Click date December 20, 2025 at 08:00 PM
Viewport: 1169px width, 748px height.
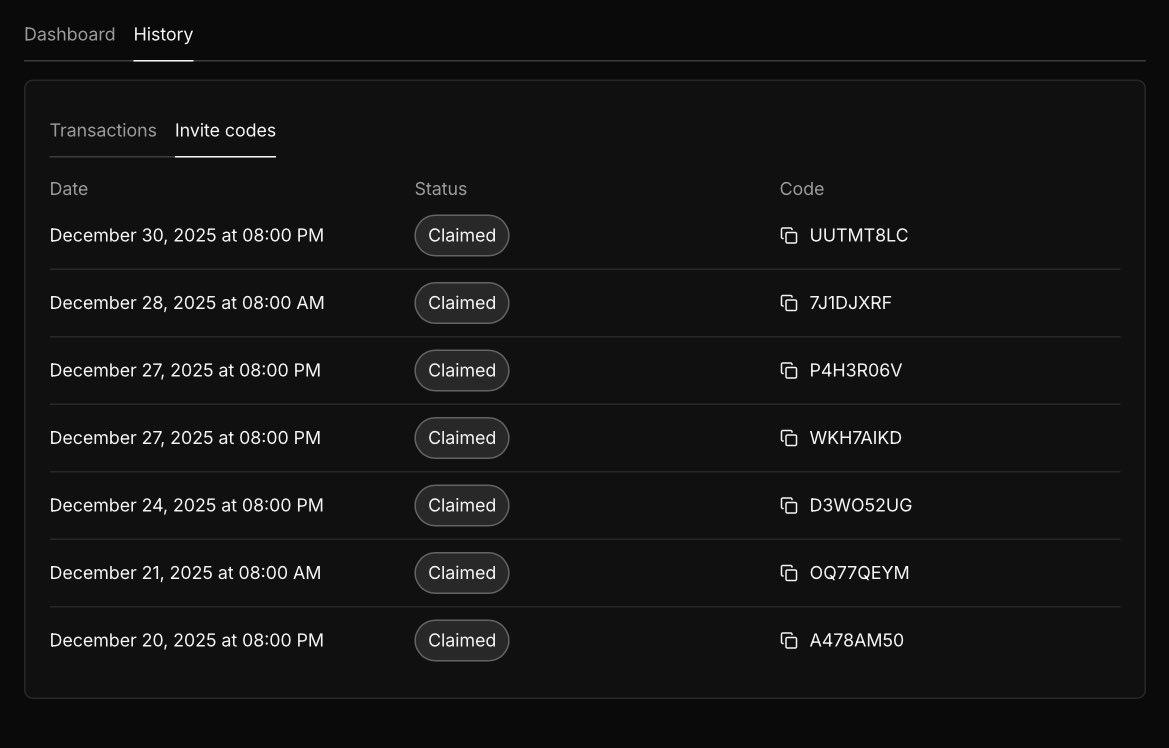point(186,641)
